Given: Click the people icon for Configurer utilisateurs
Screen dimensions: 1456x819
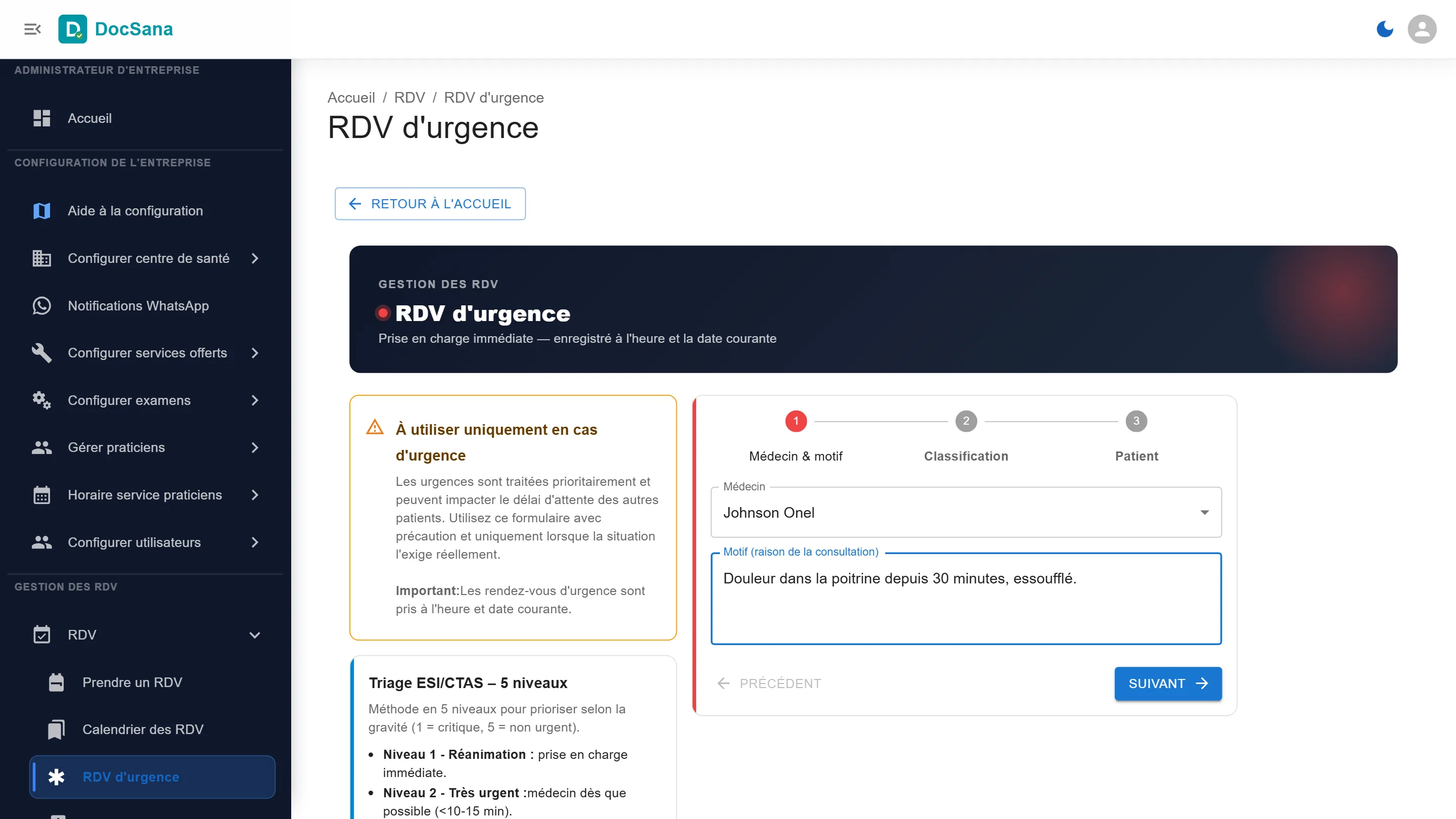Looking at the screenshot, I should tap(42, 542).
